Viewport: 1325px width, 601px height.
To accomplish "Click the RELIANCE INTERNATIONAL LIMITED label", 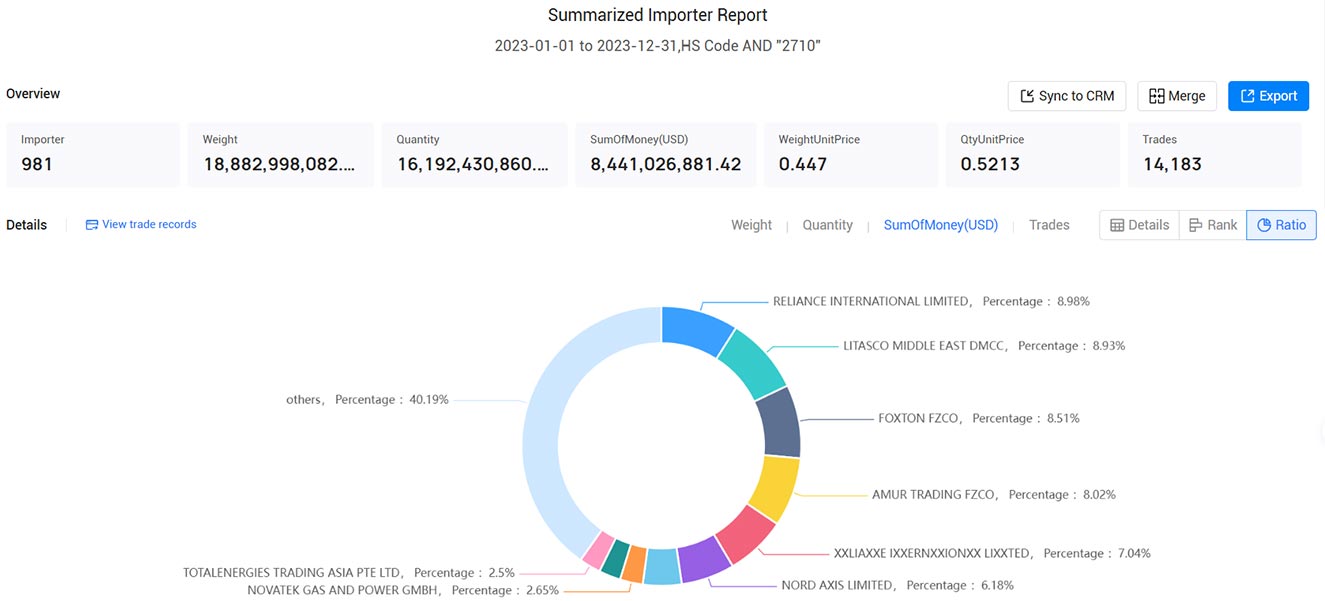I will click(x=931, y=301).
